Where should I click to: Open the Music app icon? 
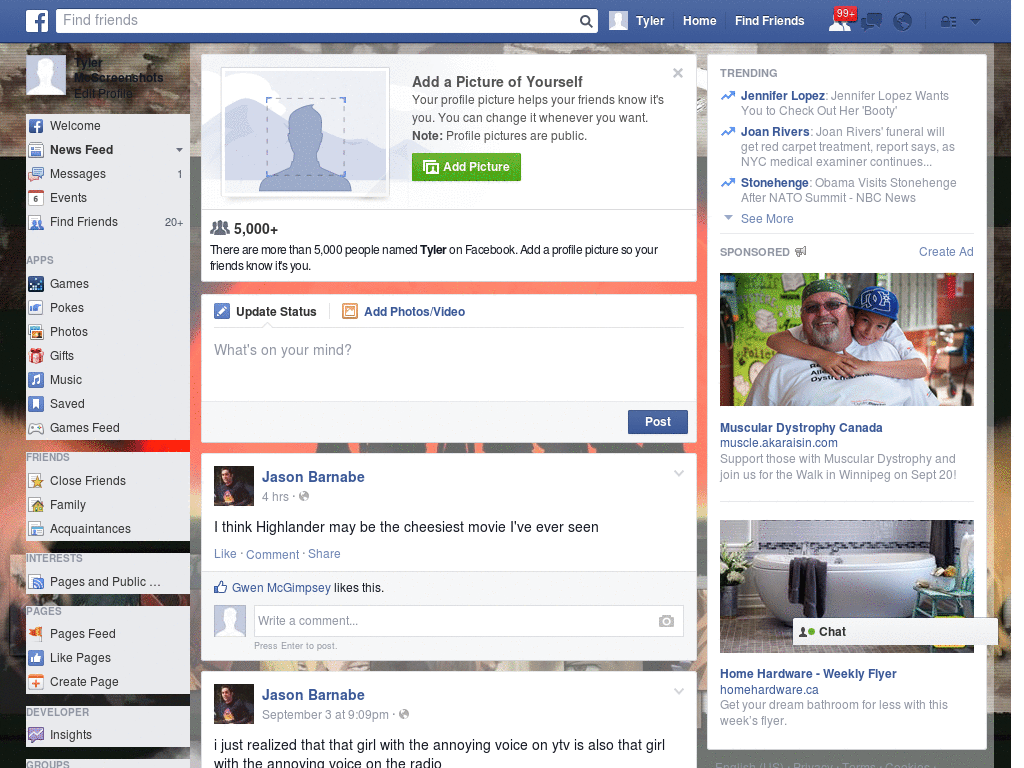tap(36, 380)
